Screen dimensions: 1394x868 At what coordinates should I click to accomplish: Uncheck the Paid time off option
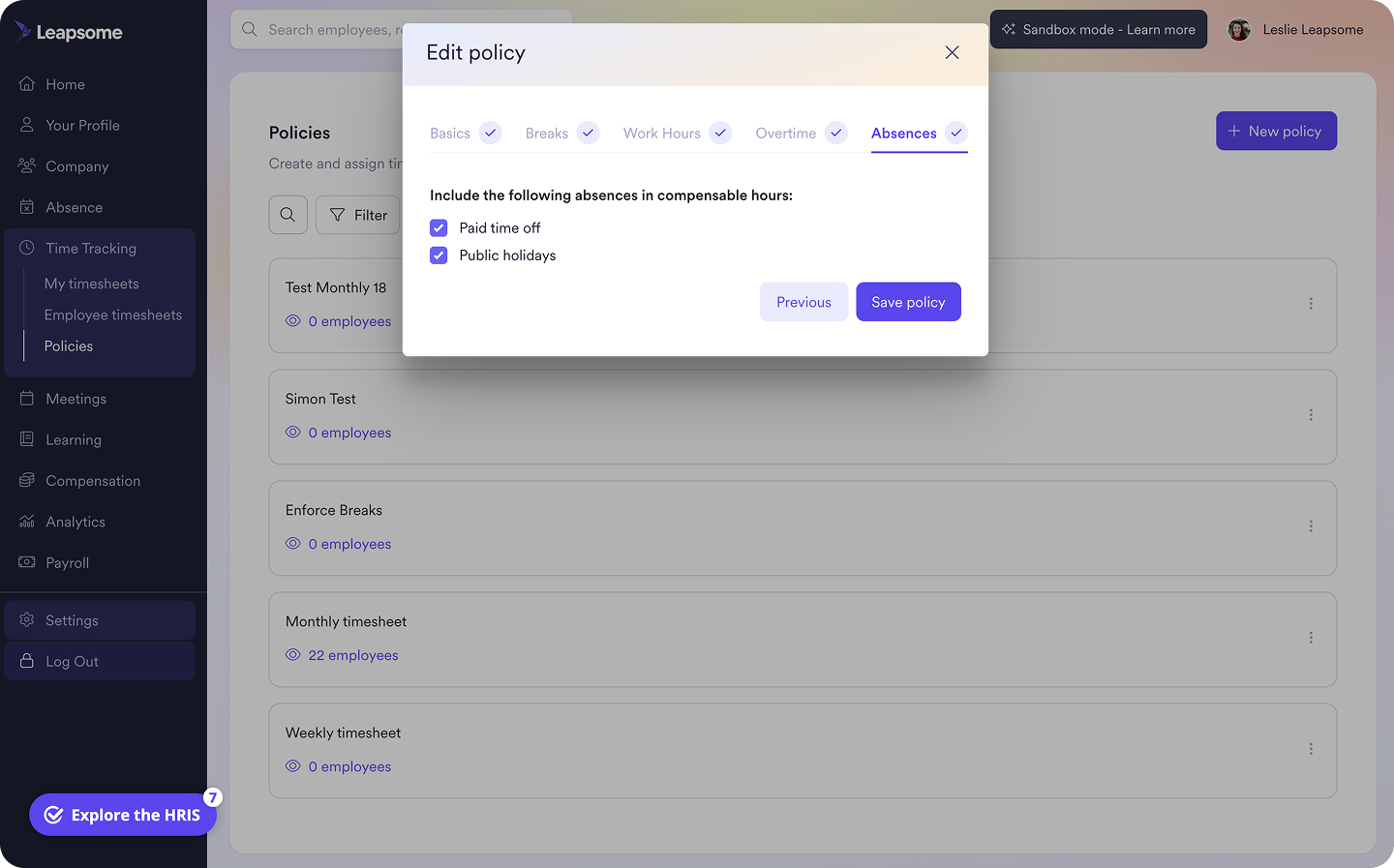[439, 227]
